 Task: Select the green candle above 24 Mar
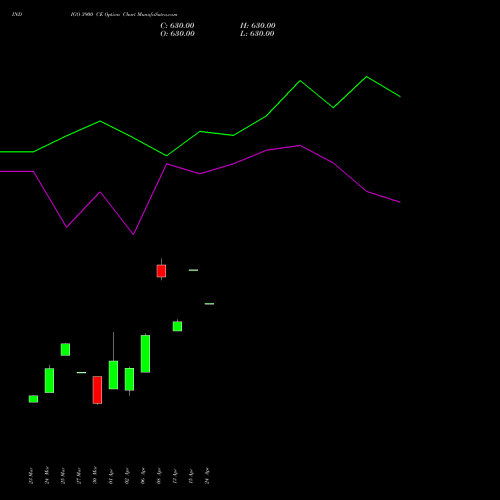pos(49,380)
